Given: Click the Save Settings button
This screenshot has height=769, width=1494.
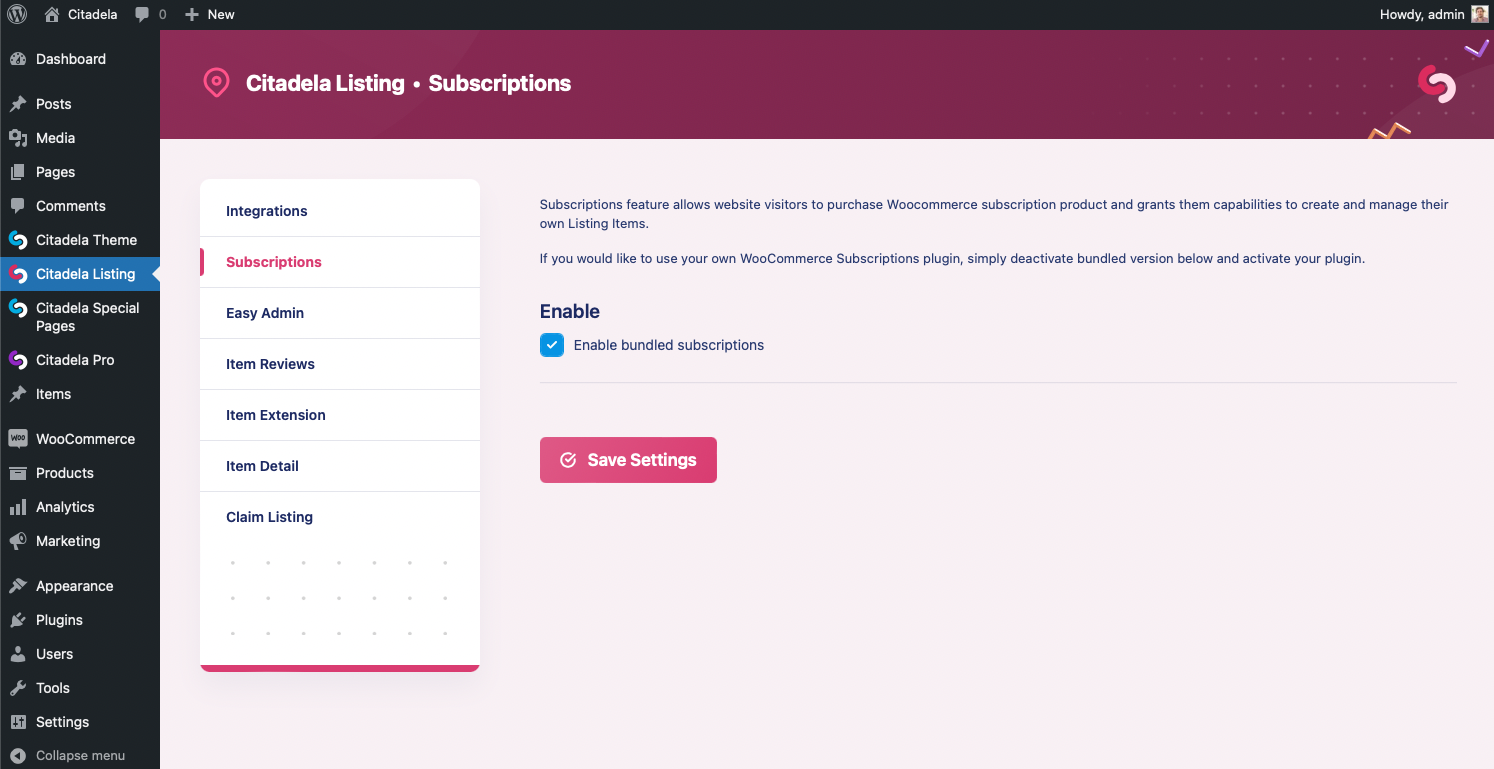Looking at the screenshot, I should point(628,460).
